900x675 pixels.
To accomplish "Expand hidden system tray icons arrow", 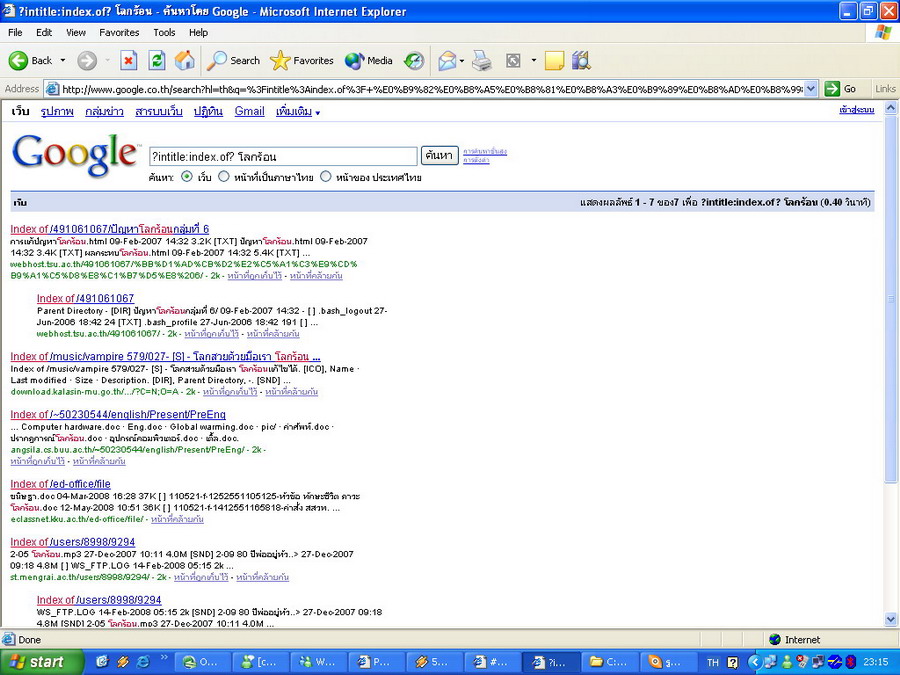I will pos(755,662).
